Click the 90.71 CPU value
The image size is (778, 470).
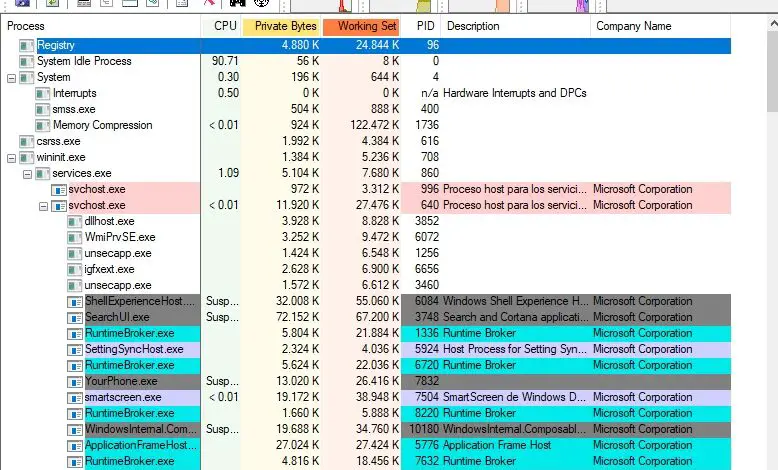click(x=225, y=61)
